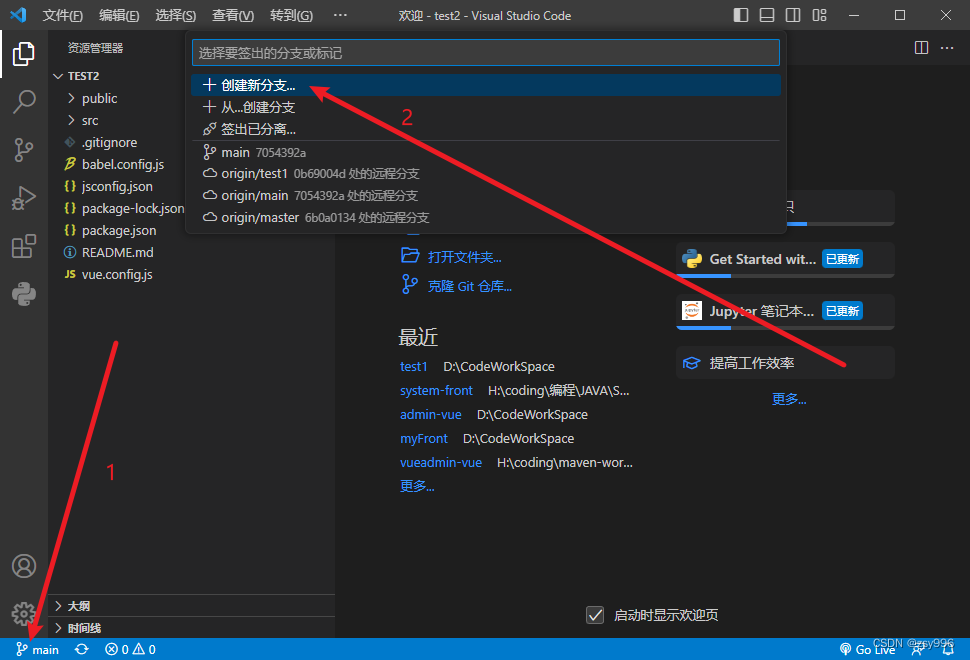Select 签出已分离... option

(486, 129)
